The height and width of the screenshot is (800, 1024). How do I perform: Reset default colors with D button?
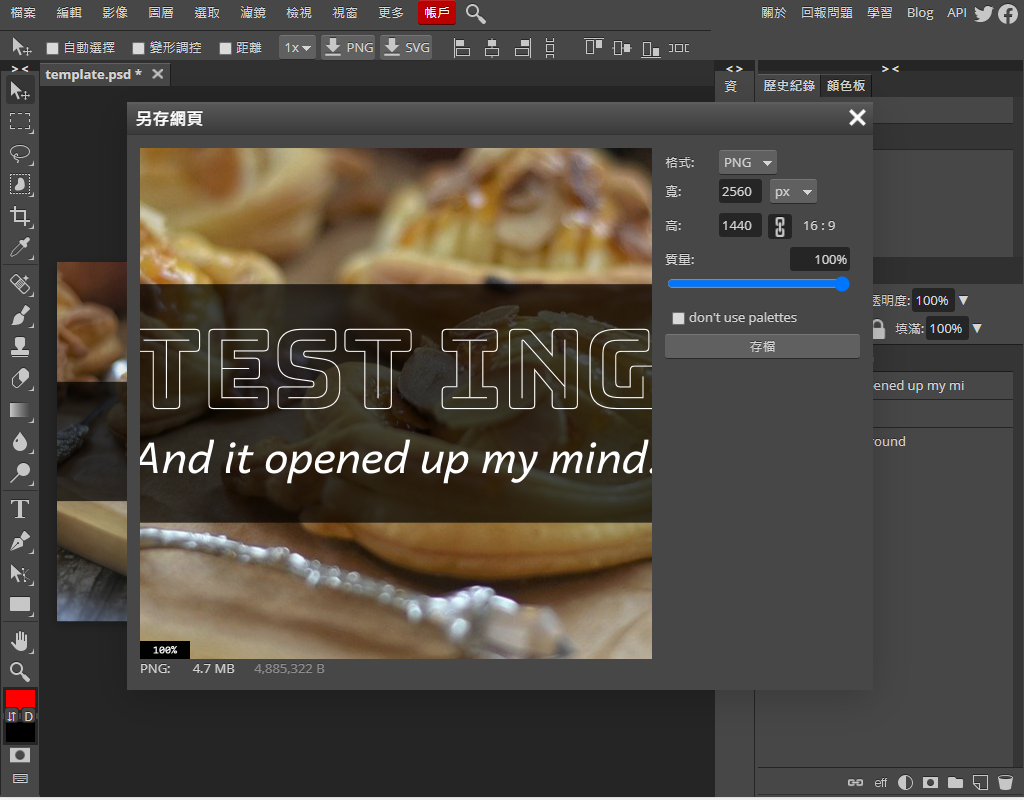29,716
